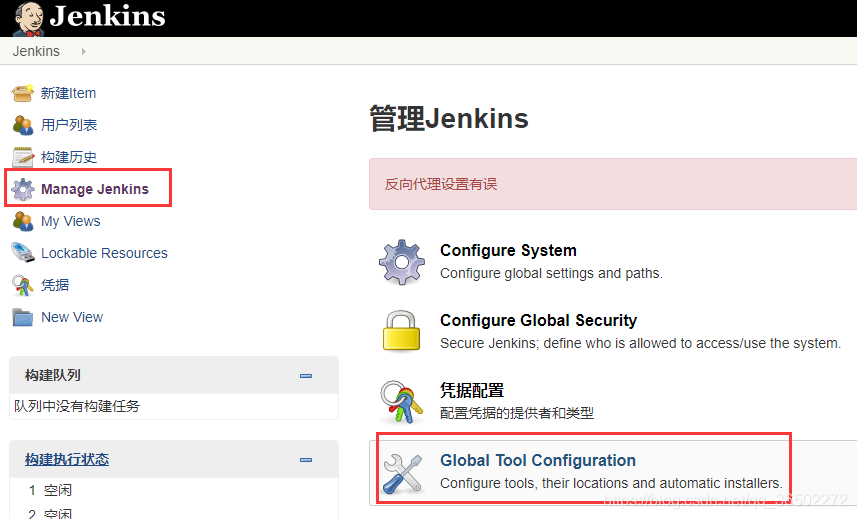Open Configure Global Security
The height and width of the screenshot is (519, 857).
(x=538, y=320)
